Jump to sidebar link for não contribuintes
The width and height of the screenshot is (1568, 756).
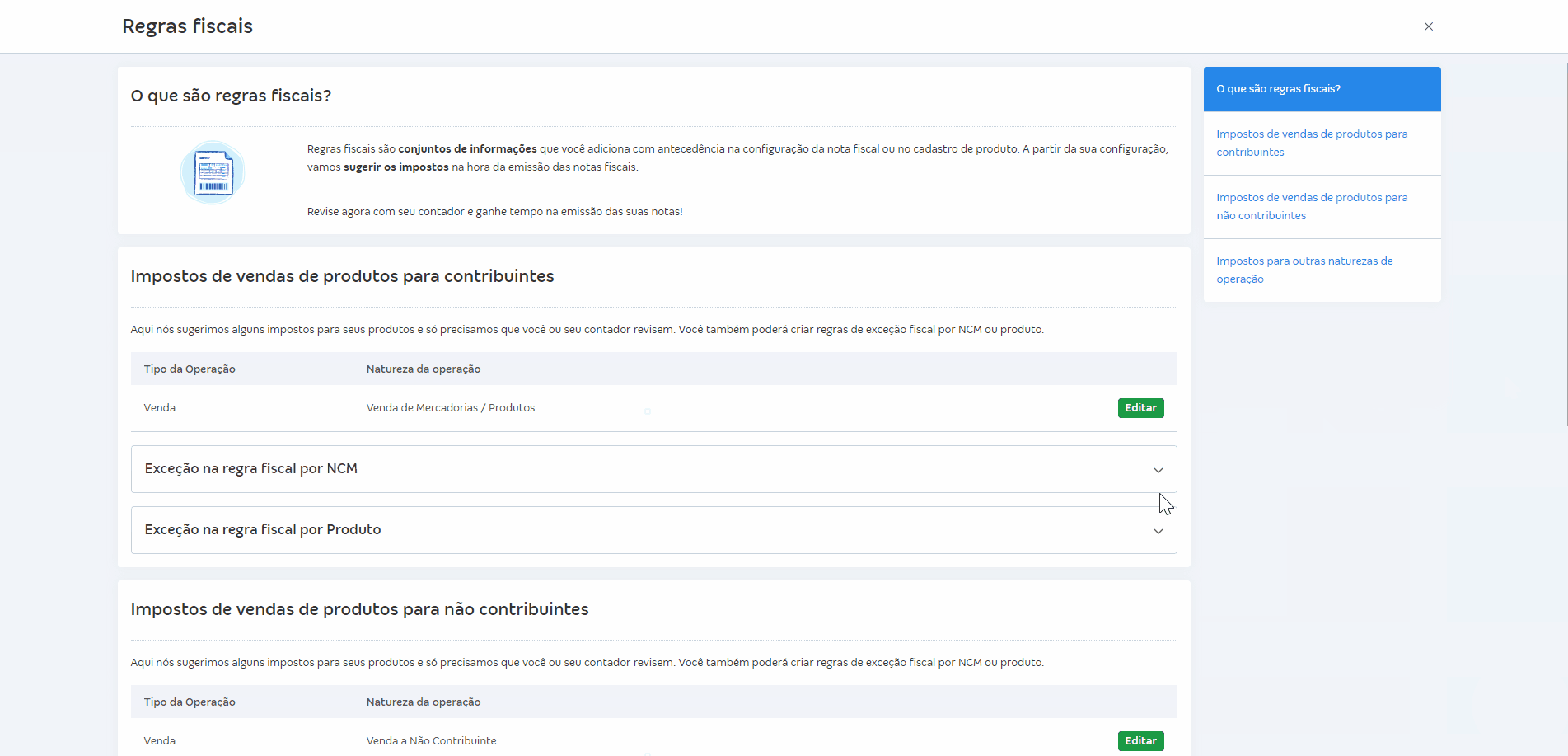coord(1311,206)
